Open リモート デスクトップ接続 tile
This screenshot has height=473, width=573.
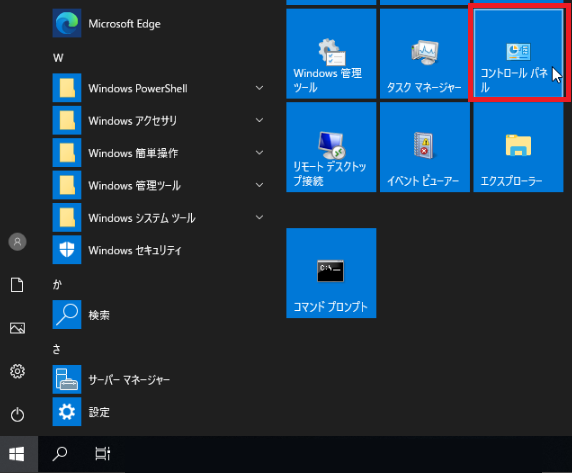[x=331, y=147]
